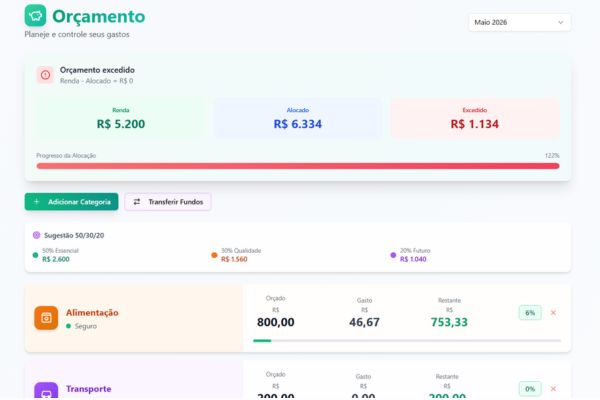Click the Transferir Fundos button
This screenshot has width=600, height=400.
(x=168, y=202)
